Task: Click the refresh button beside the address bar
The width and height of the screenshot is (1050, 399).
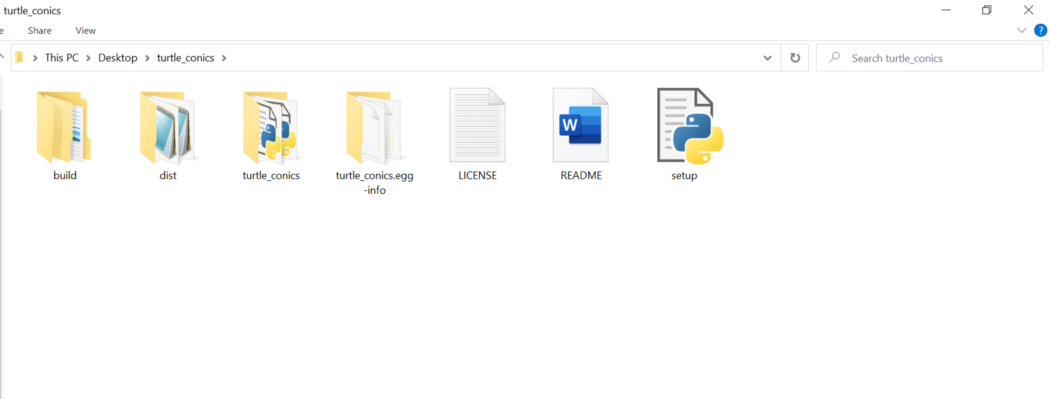Action: point(795,58)
